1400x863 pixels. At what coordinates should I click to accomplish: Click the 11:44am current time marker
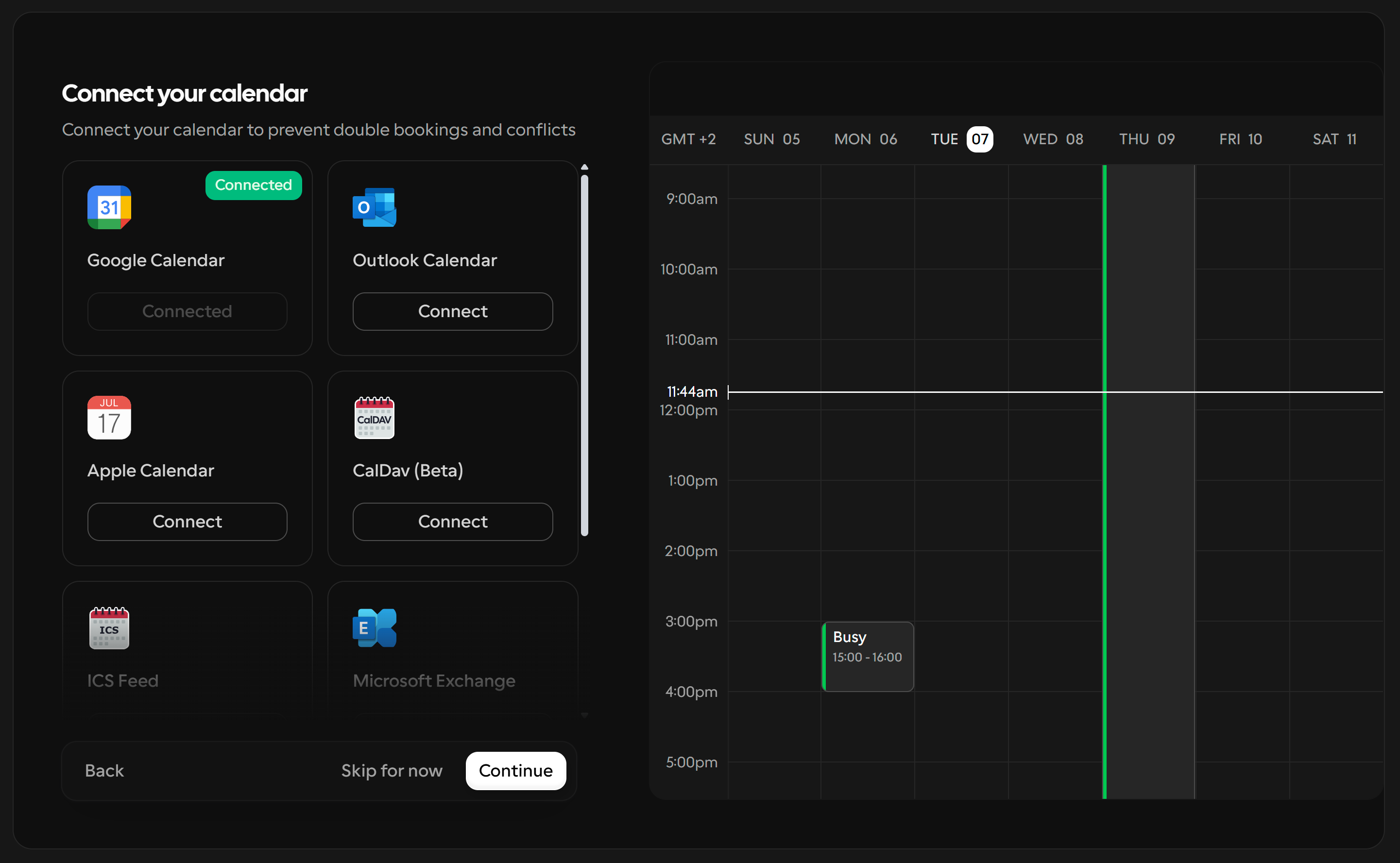(692, 391)
